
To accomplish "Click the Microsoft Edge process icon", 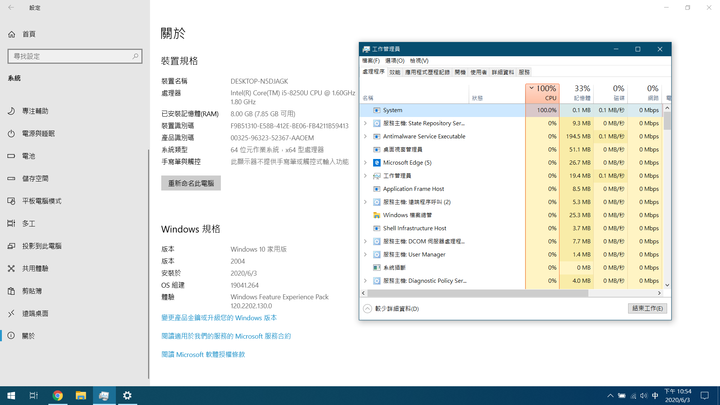I will [x=377, y=163].
